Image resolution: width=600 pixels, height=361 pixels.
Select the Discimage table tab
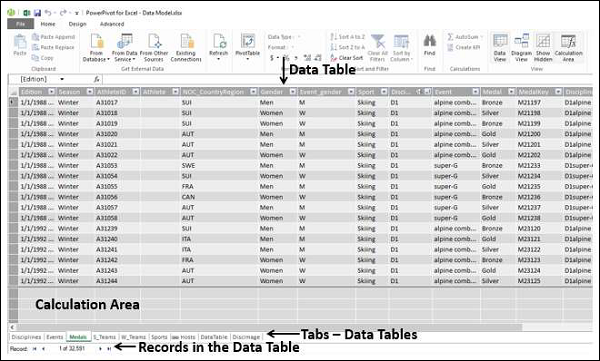(x=246, y=337)
